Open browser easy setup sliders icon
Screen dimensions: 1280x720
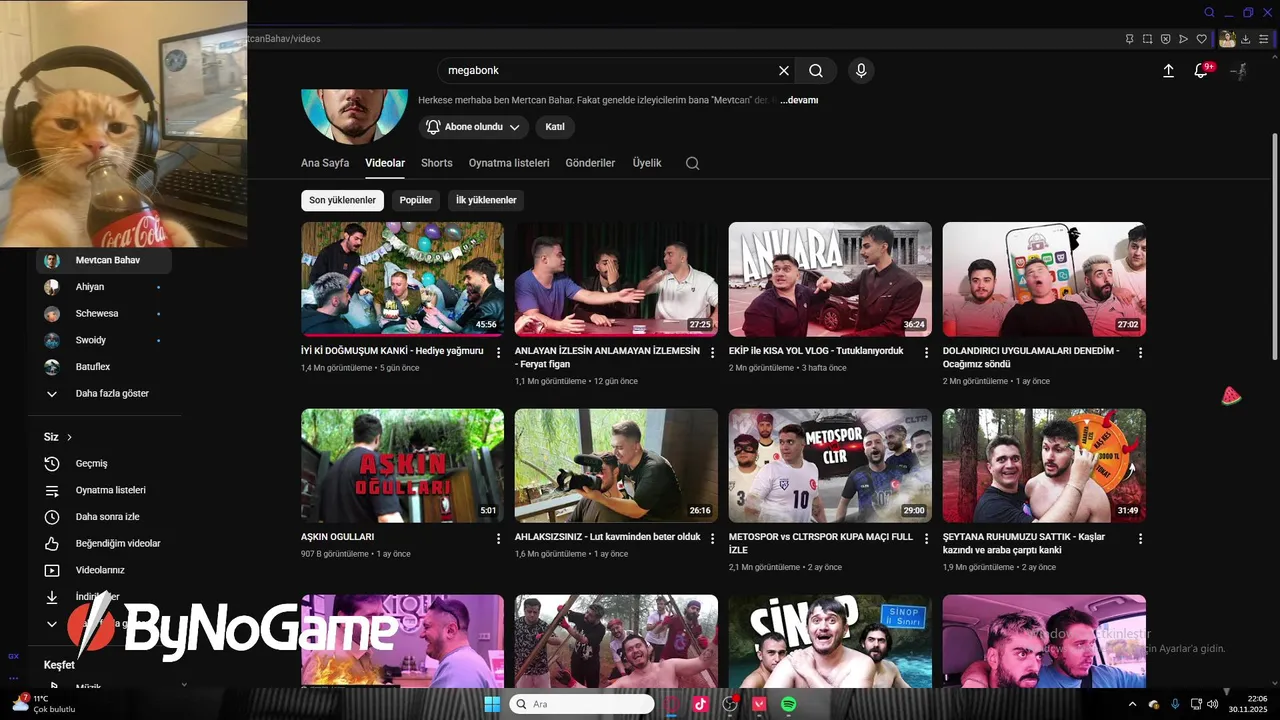click(1265, 39)
